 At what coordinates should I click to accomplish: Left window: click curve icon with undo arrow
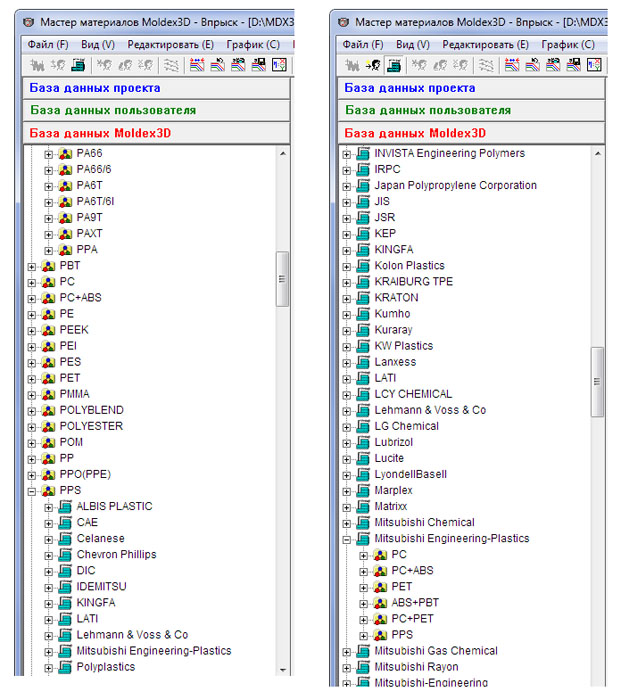point(217,65)
